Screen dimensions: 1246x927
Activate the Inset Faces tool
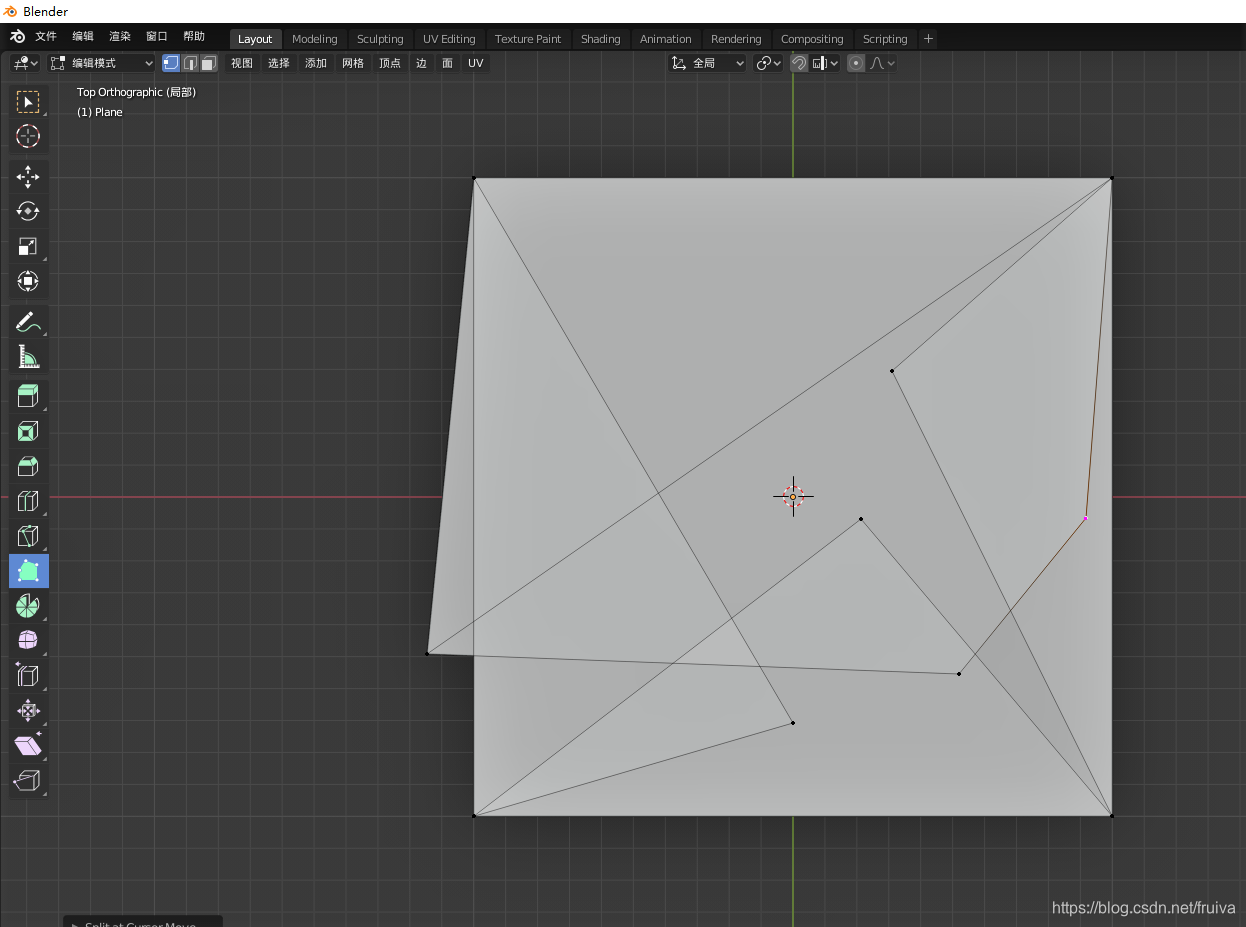(28, 432)
